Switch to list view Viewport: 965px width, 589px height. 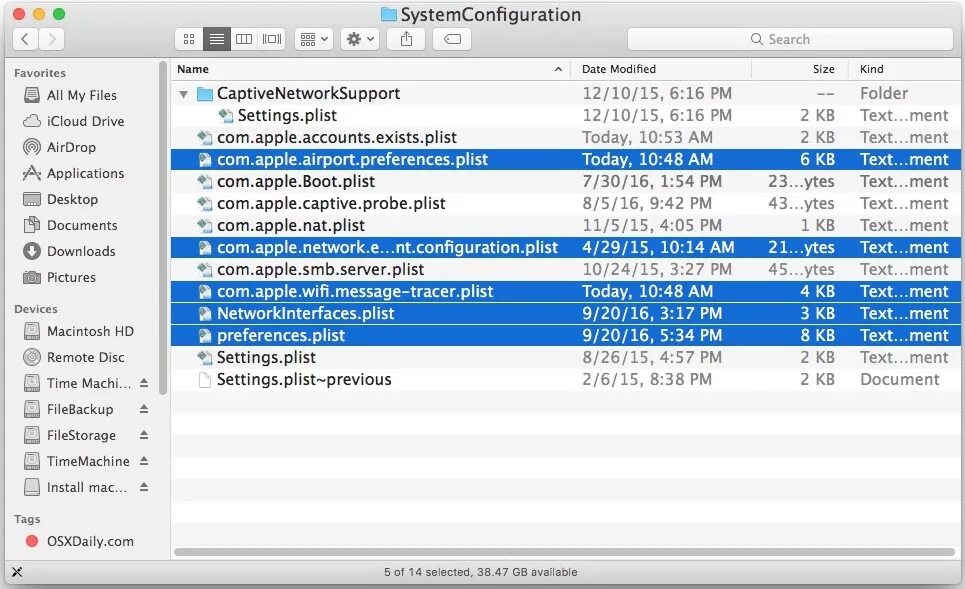217,39
